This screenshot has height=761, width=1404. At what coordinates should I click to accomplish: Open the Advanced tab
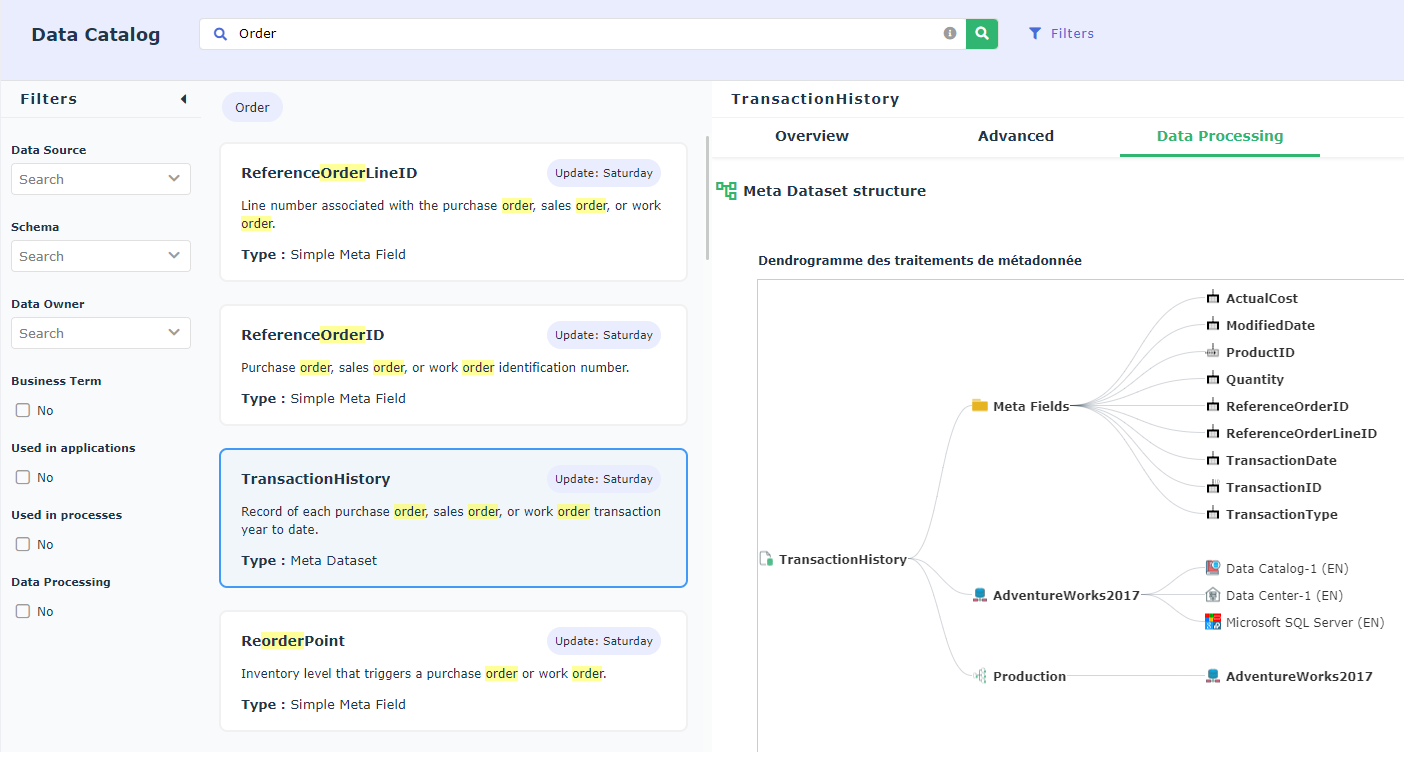(1015, 136)
